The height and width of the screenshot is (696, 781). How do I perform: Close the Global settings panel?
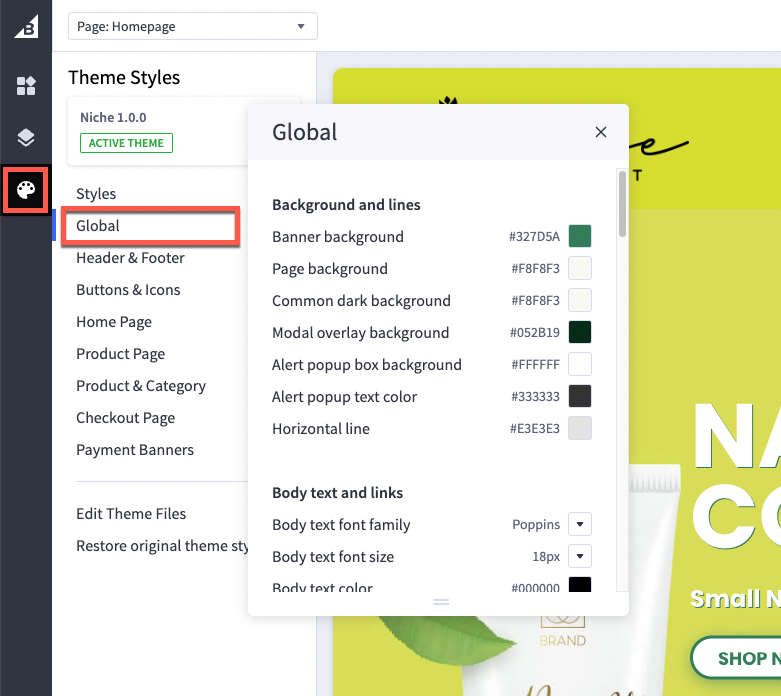(x=601, y=132)
